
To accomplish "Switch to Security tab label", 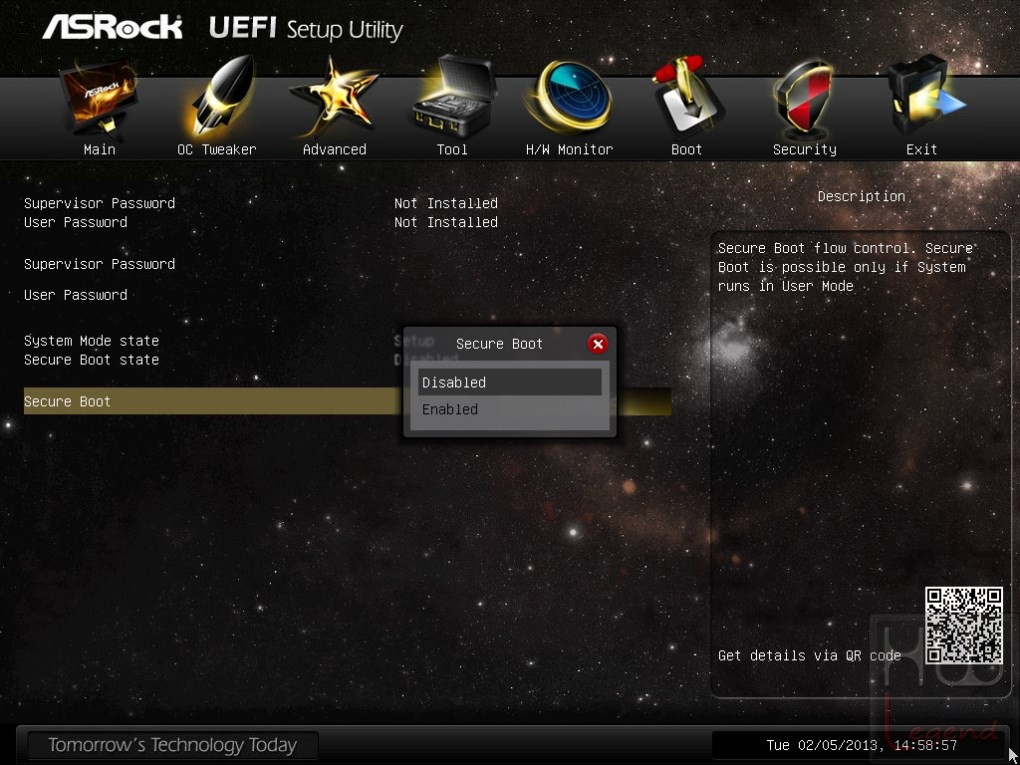I will [x=805, y=150].
